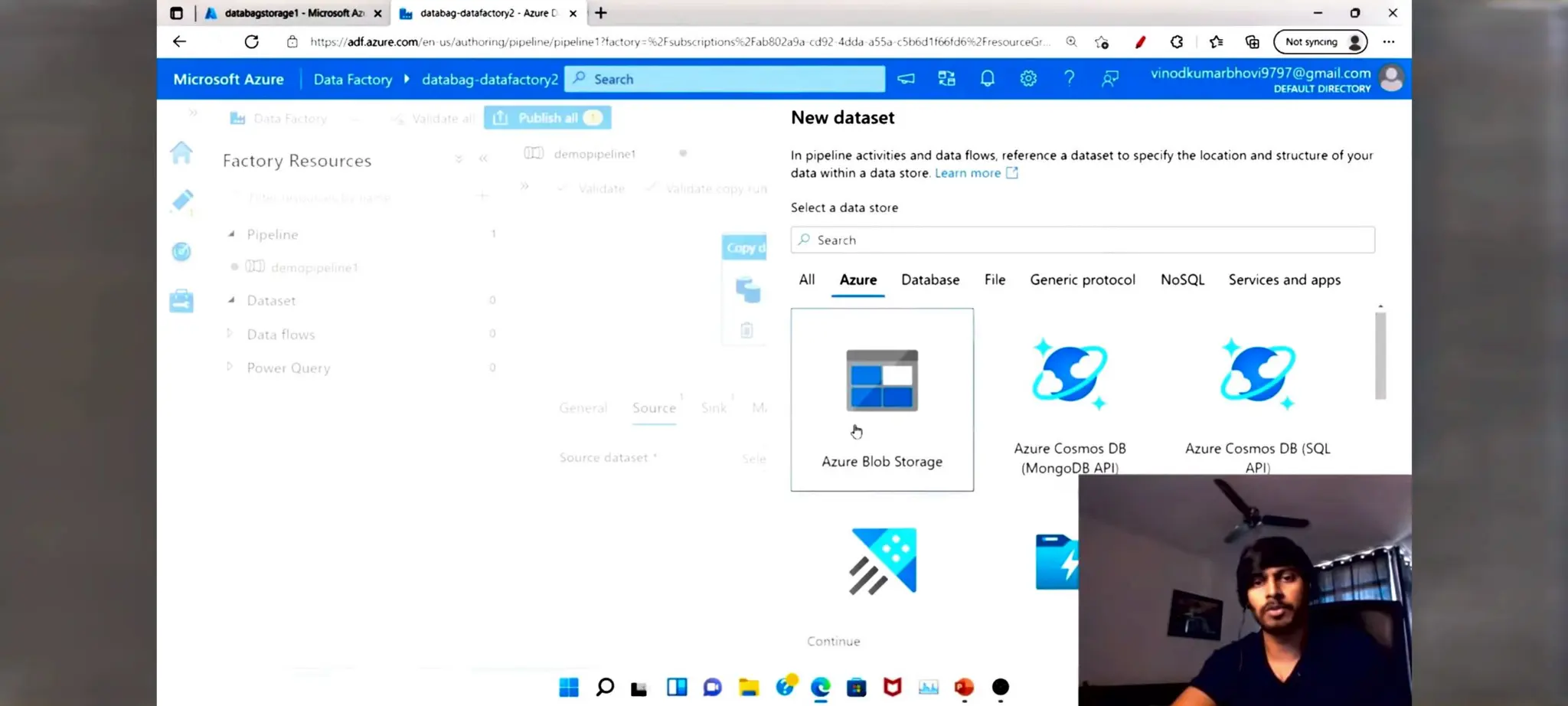The height and width of the screenshot is (706, 1568).
Task: Open Microsoft Store from the taskbar
Action: [857, 687]
